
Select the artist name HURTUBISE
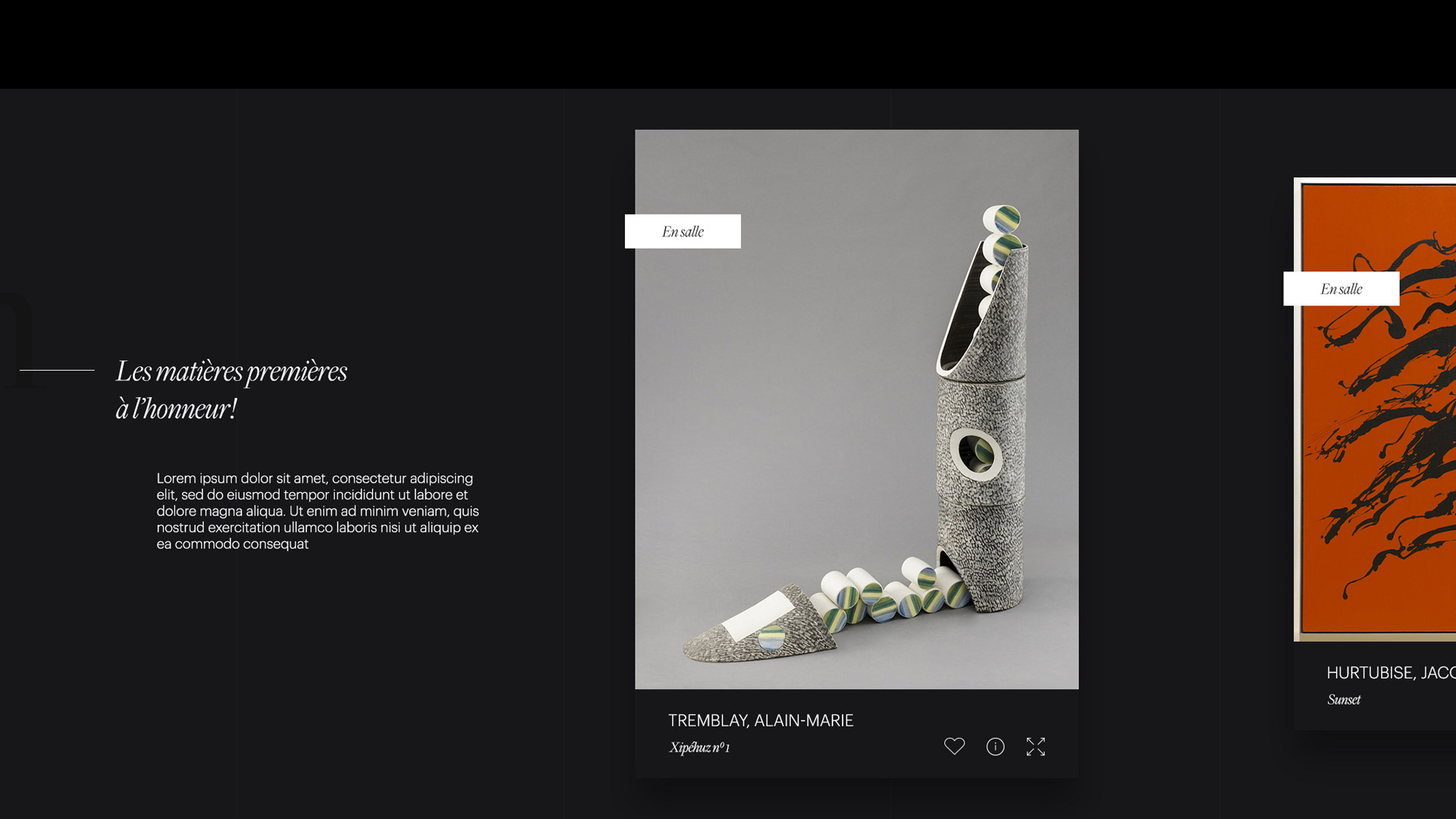pyautogui.click(x=1391, y=673)
